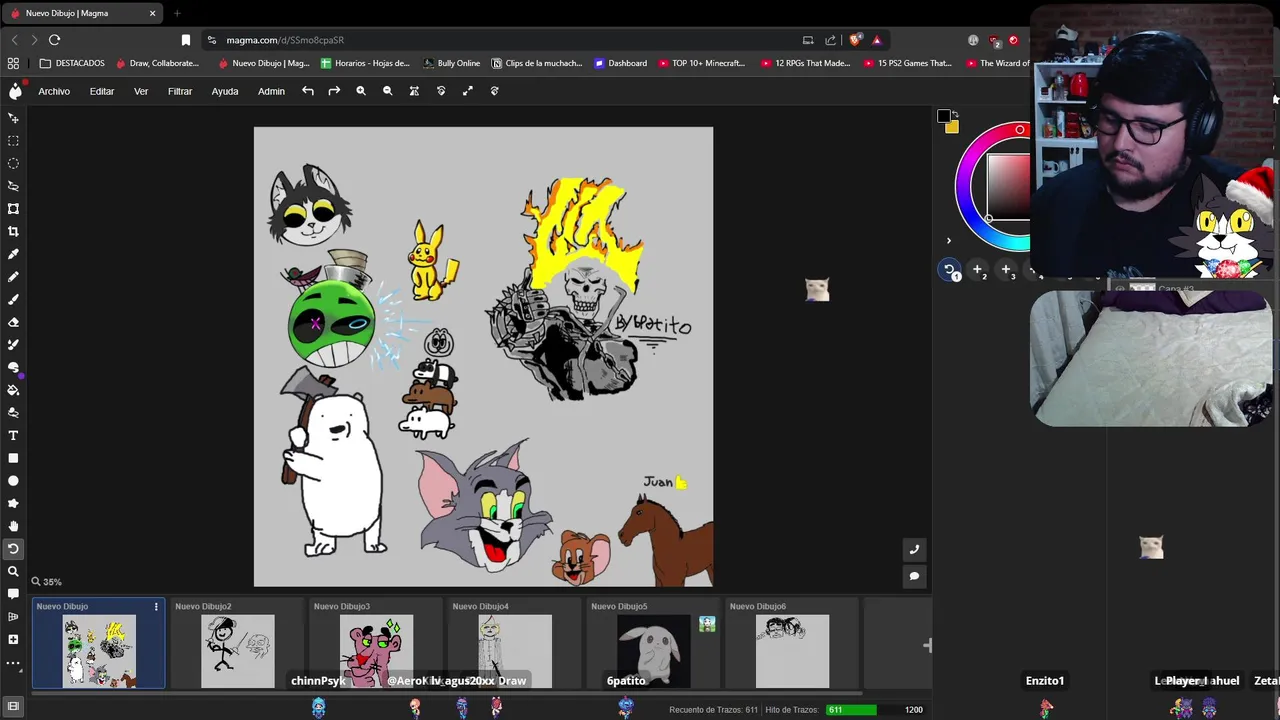Toggle the artboards filmstrip panel icon
Viewport: 1280px width, 720px height.
pyautogui.click(x=13, y=706)
